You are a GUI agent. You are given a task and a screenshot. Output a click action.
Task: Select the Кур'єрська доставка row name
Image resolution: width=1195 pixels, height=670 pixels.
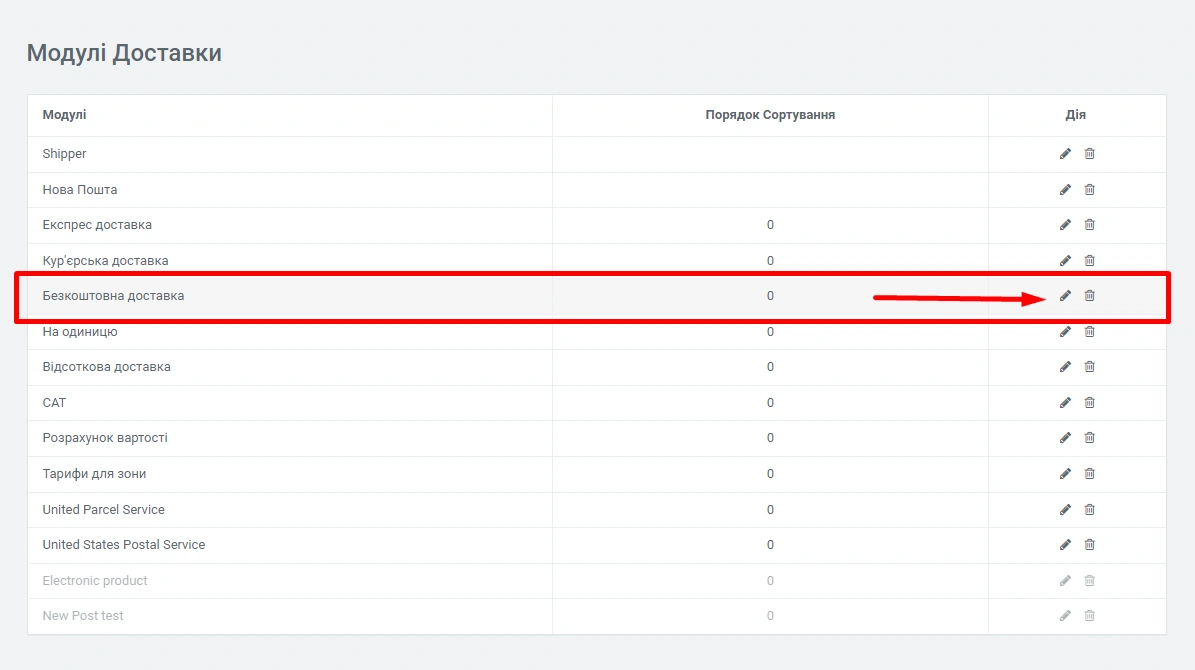[x=105, y=261]
